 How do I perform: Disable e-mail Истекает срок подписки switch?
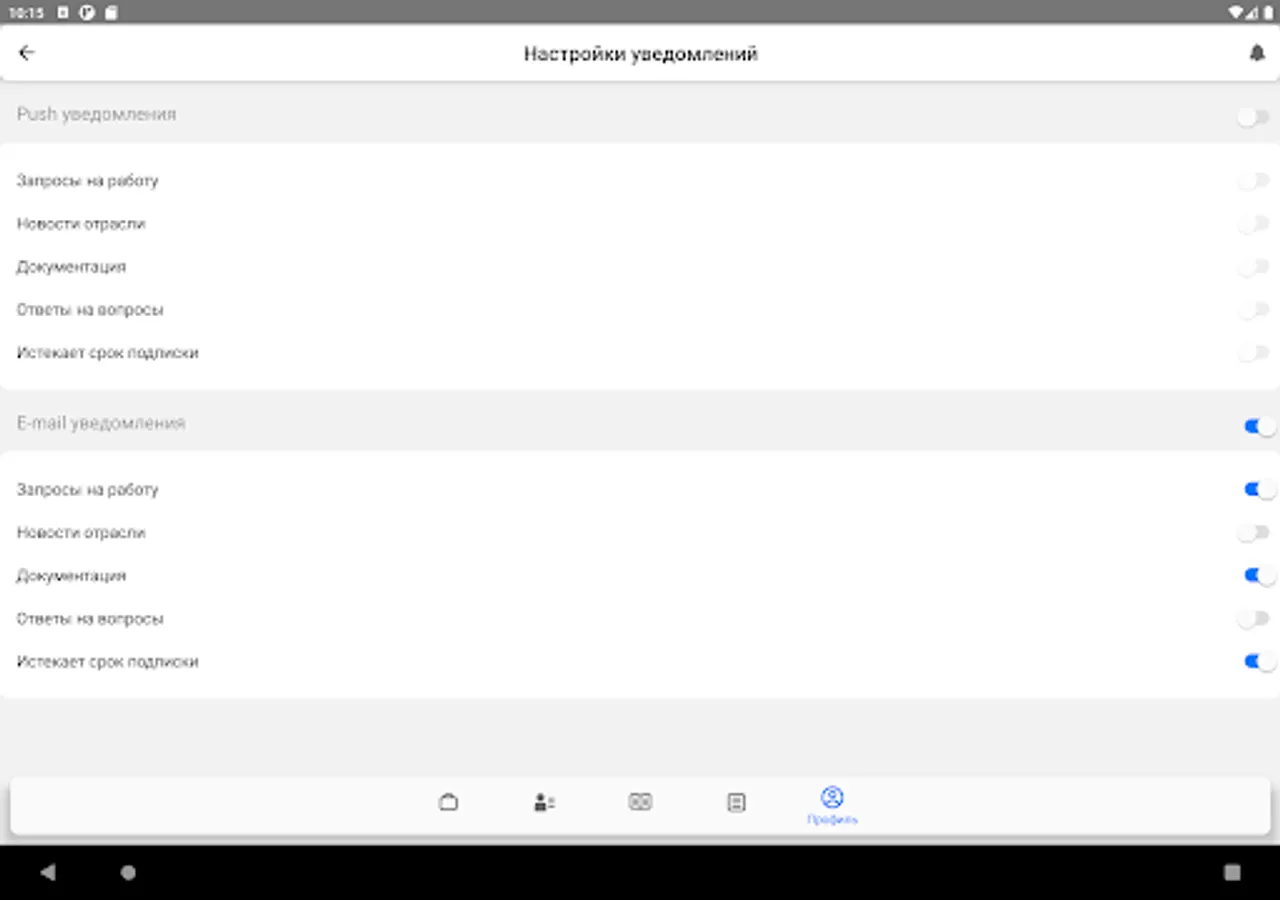tap(1260, 662)
